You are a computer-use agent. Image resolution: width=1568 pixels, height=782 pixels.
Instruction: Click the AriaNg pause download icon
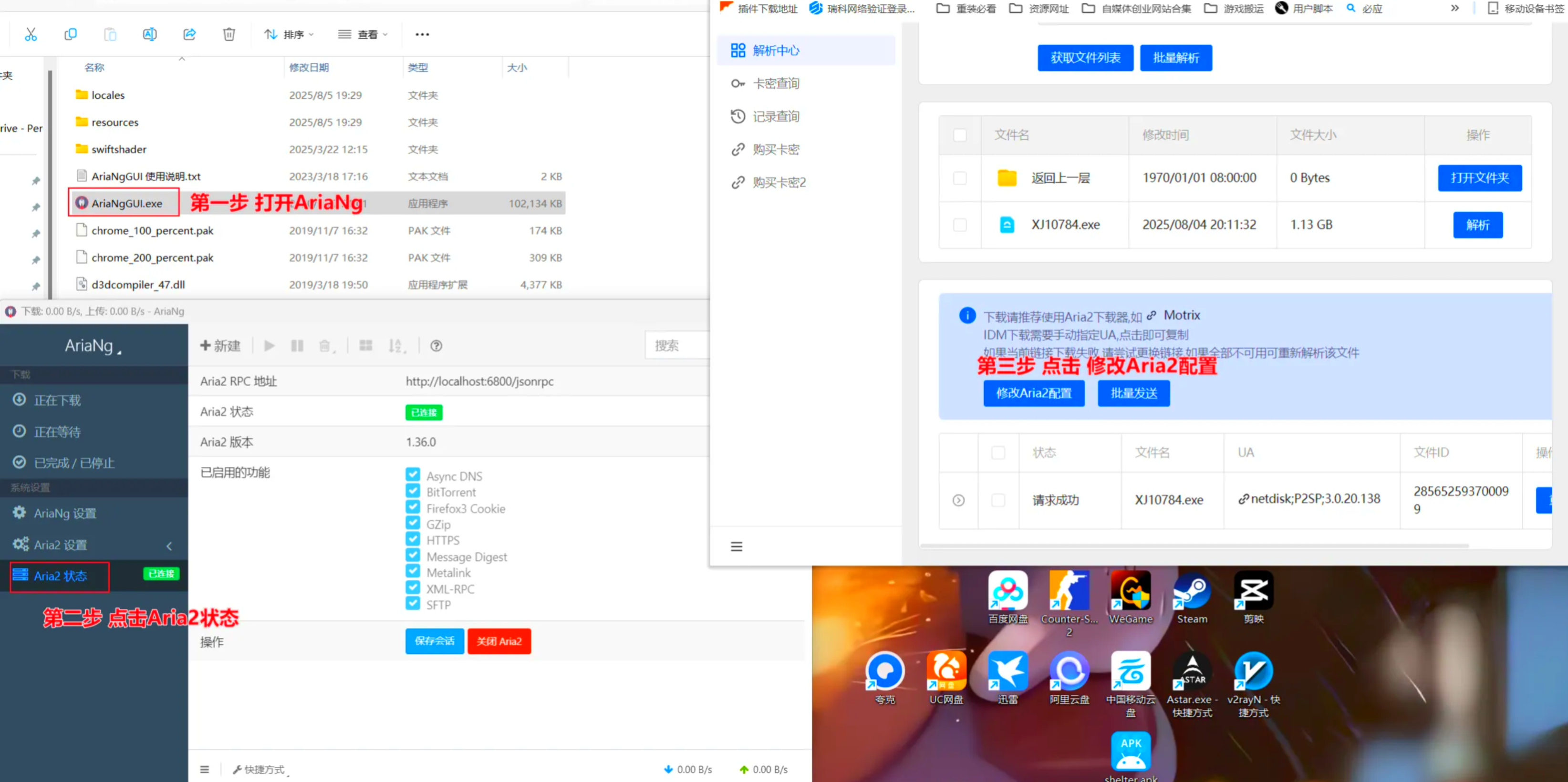coord(297,346)
